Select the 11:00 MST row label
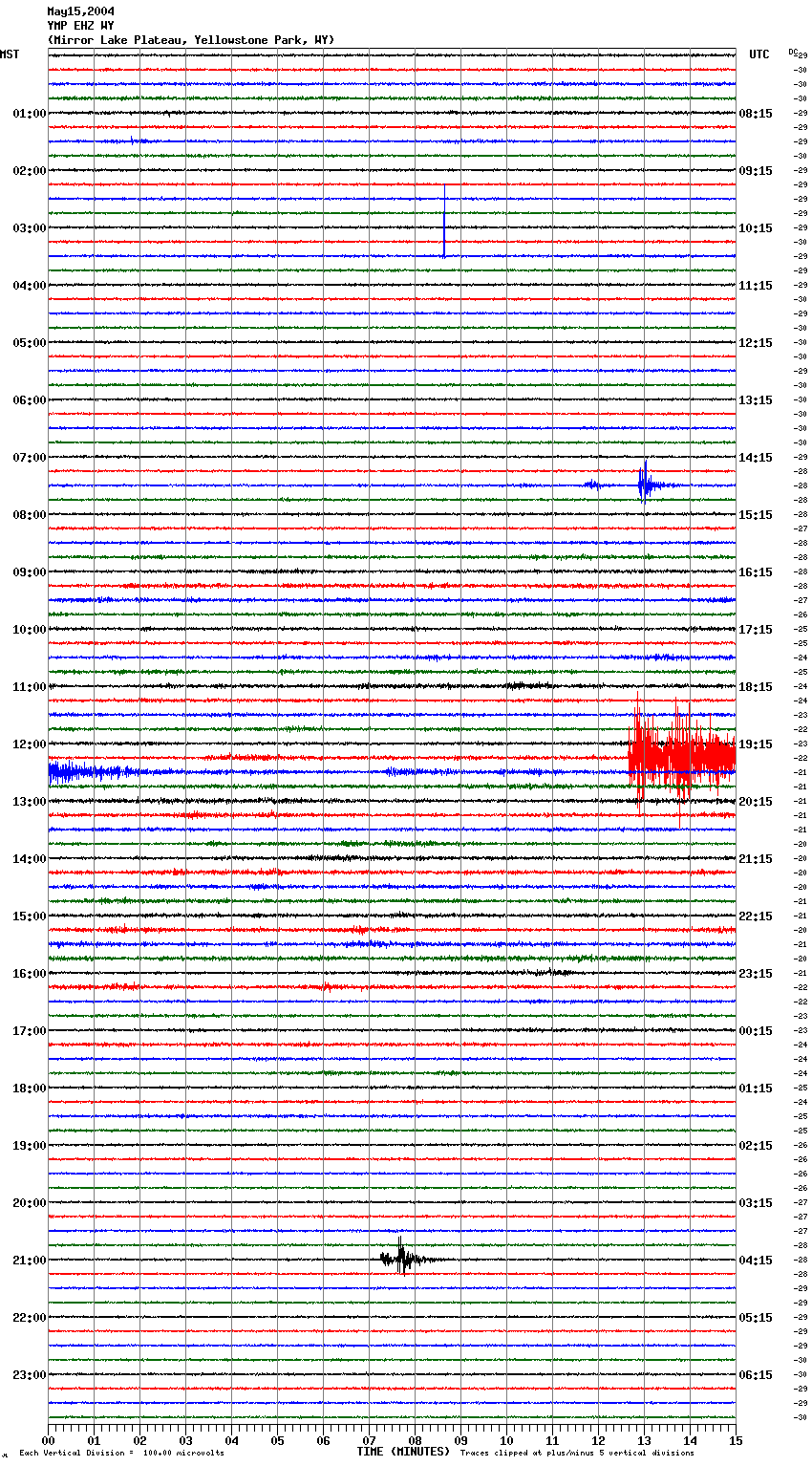The image size is (812, 1466). 30,687
